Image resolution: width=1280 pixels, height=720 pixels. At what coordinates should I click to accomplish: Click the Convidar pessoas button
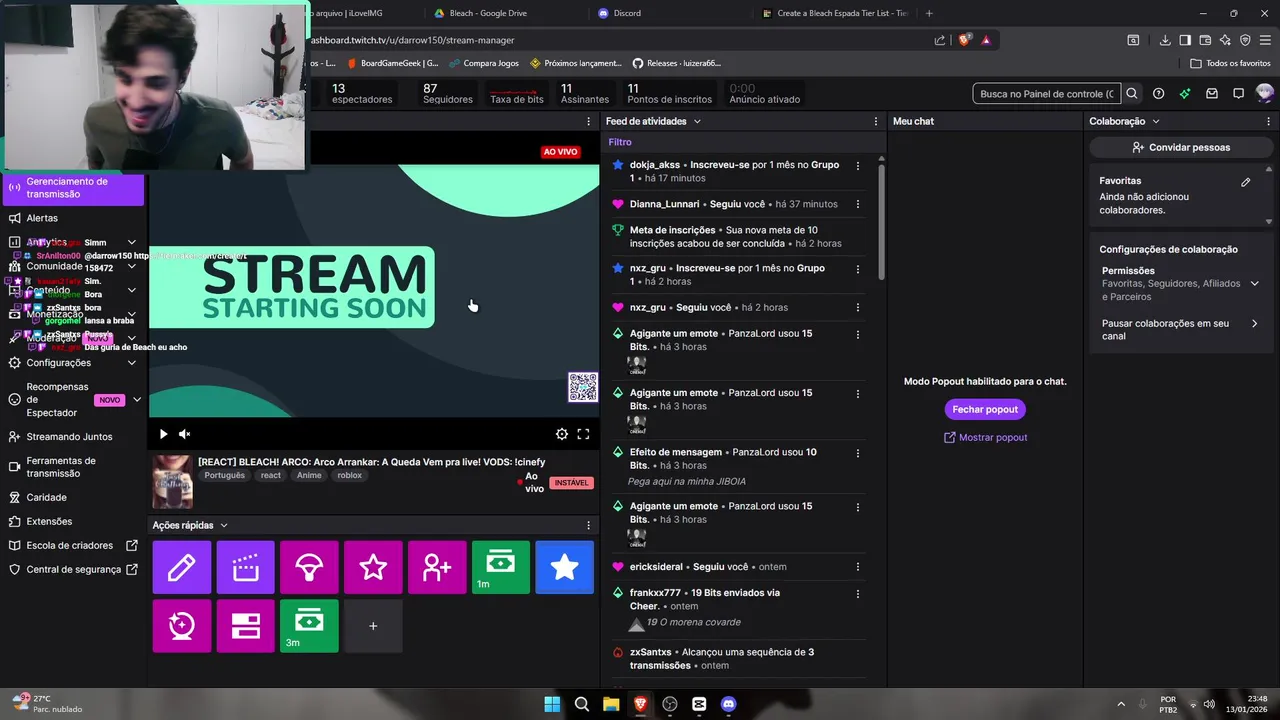pos(1181,147)
